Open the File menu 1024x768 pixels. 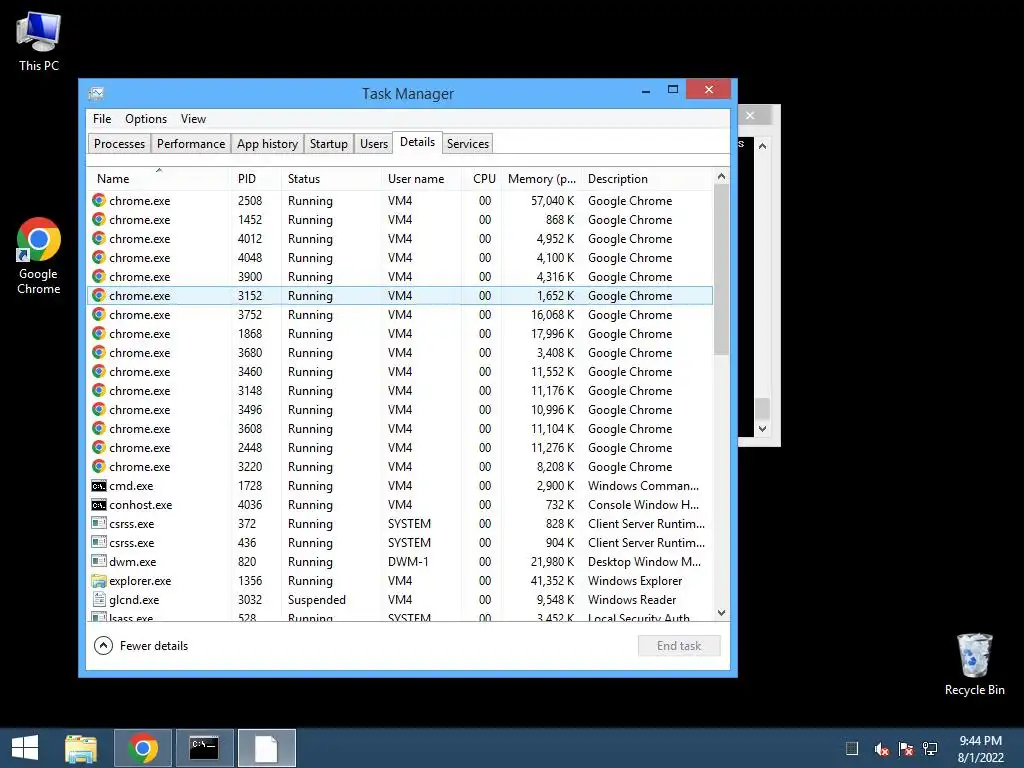click(102, 119)
